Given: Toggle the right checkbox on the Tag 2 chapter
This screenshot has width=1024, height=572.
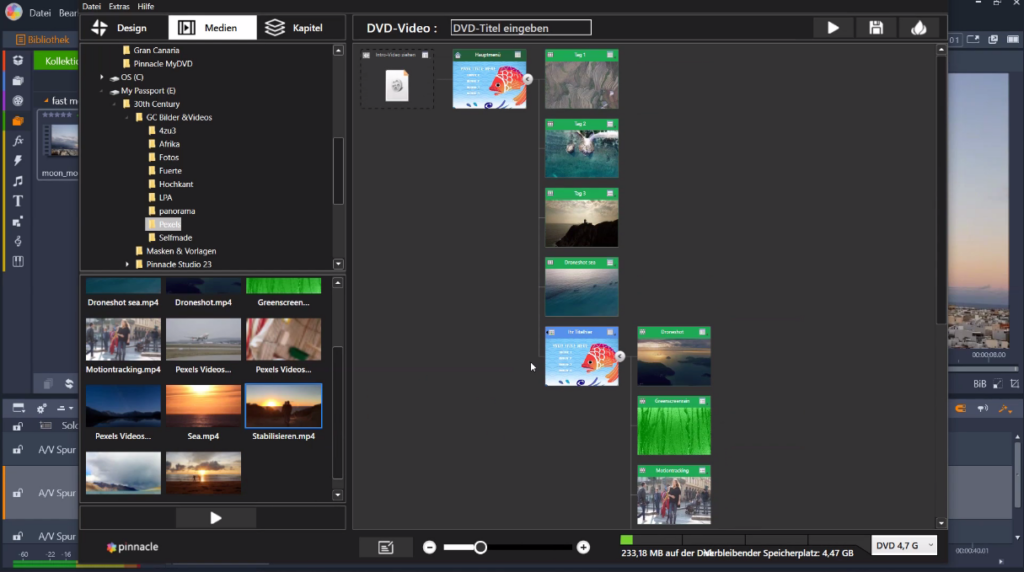Looking at the screenshot, I should pos(610,124).
